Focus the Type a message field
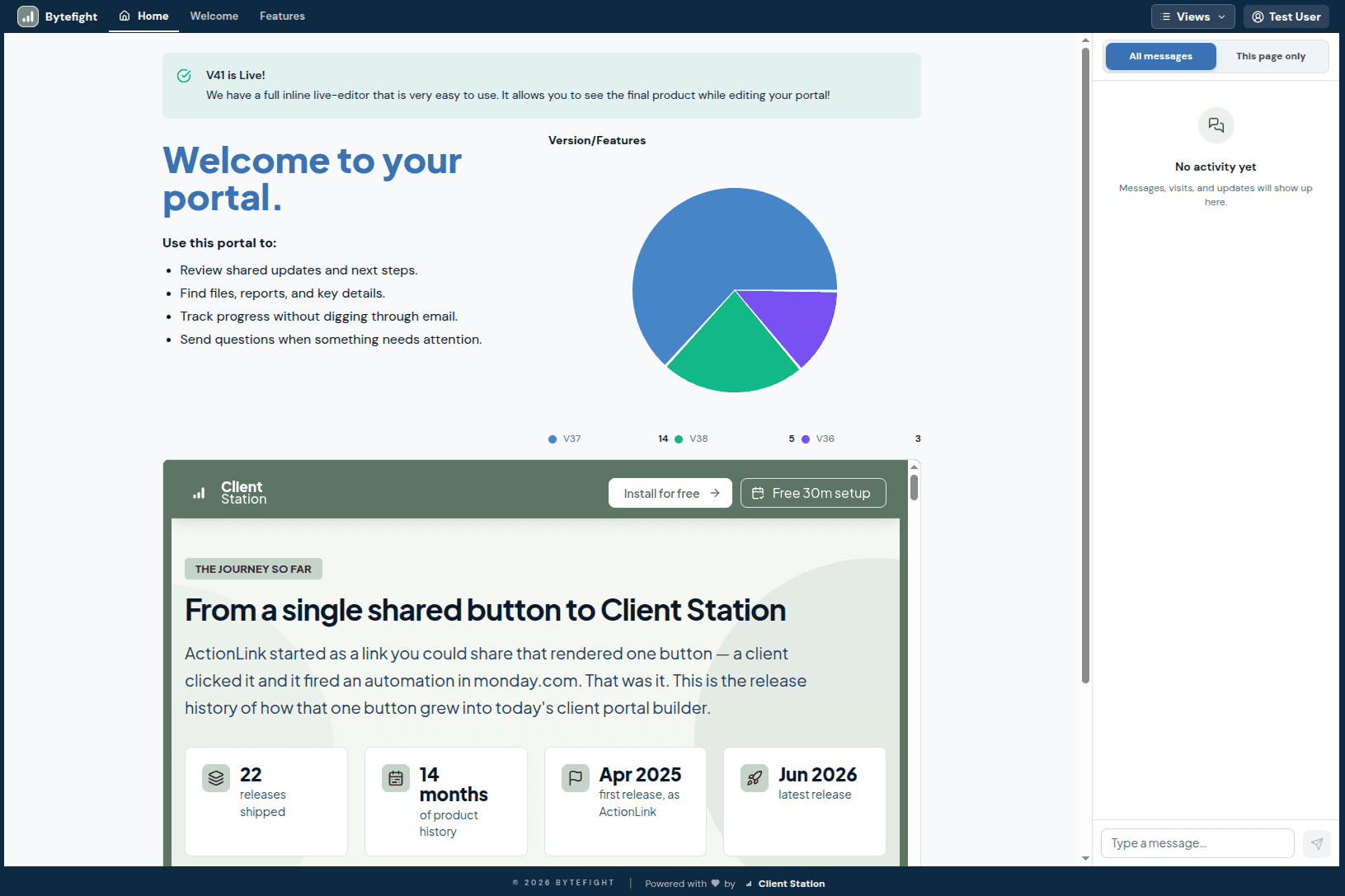Viewport: 1345px width, 896px height. [1197, 843]
